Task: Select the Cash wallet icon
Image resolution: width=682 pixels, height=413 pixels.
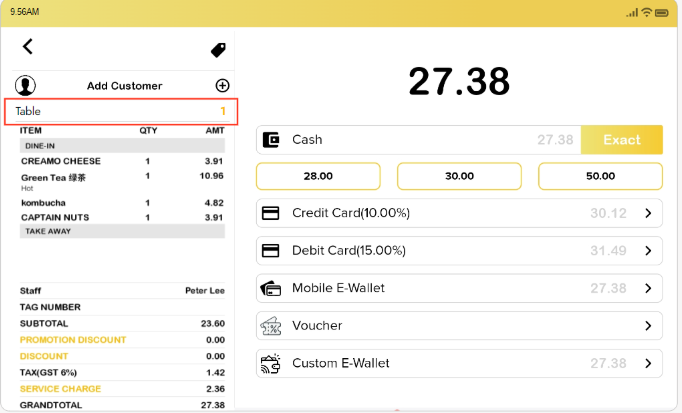Action: (270, 140)
